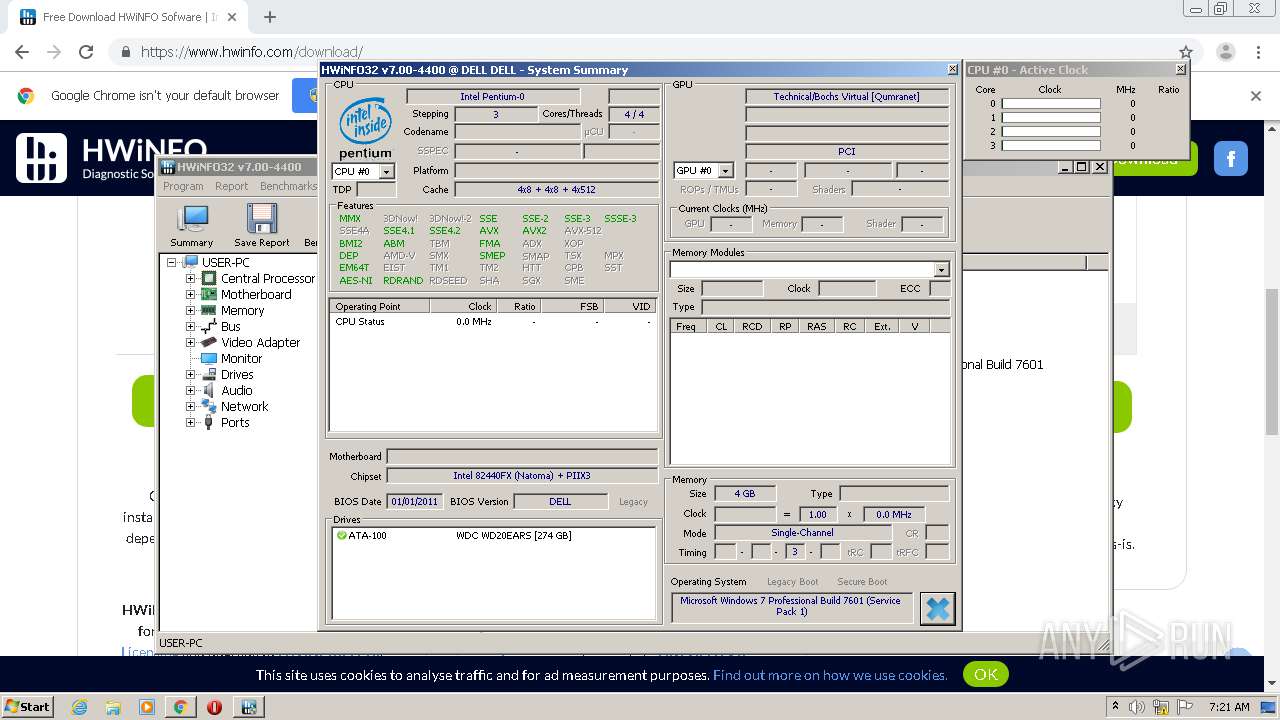The height and width of the screenshot is (720, 1280).
Task: Click the operating system Windows 7 text box
Action: (791, 607)
